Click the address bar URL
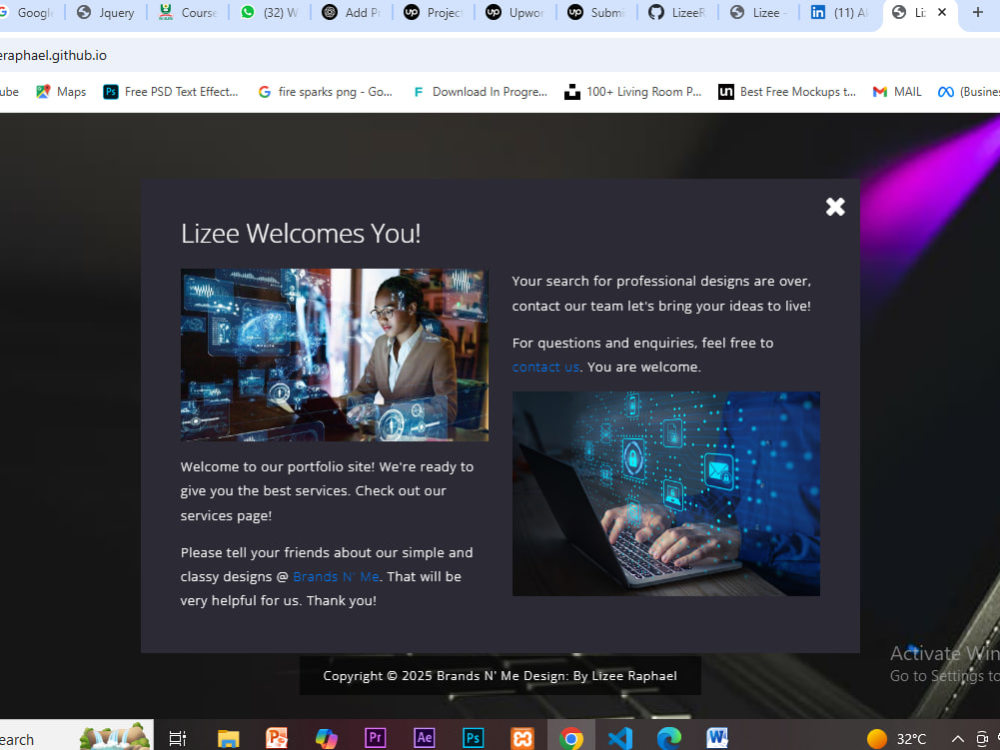The image size is (1000, 750). point(54,55)
